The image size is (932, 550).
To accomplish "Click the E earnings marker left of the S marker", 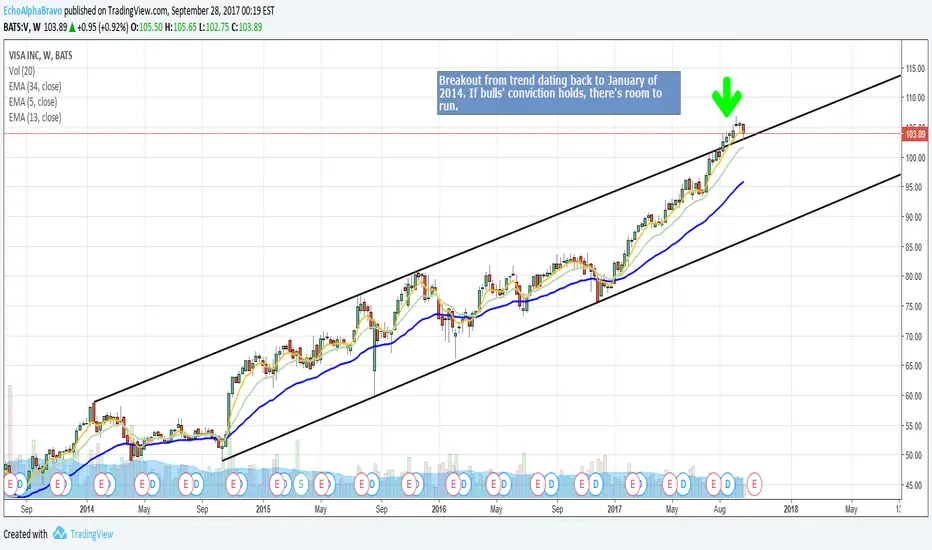I will click(x=276, y=485).
